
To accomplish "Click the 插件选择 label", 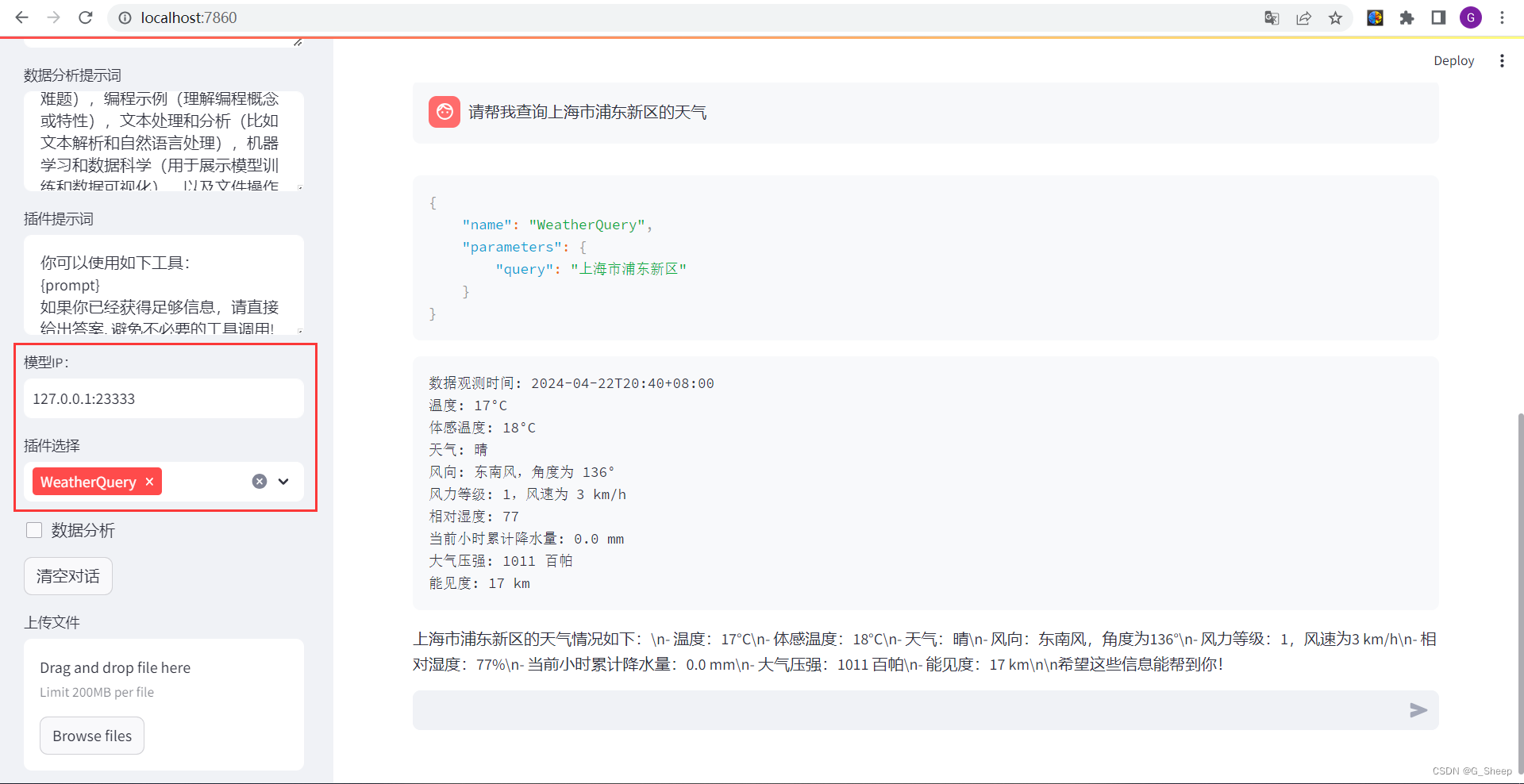I will click(x=52, y=445).
